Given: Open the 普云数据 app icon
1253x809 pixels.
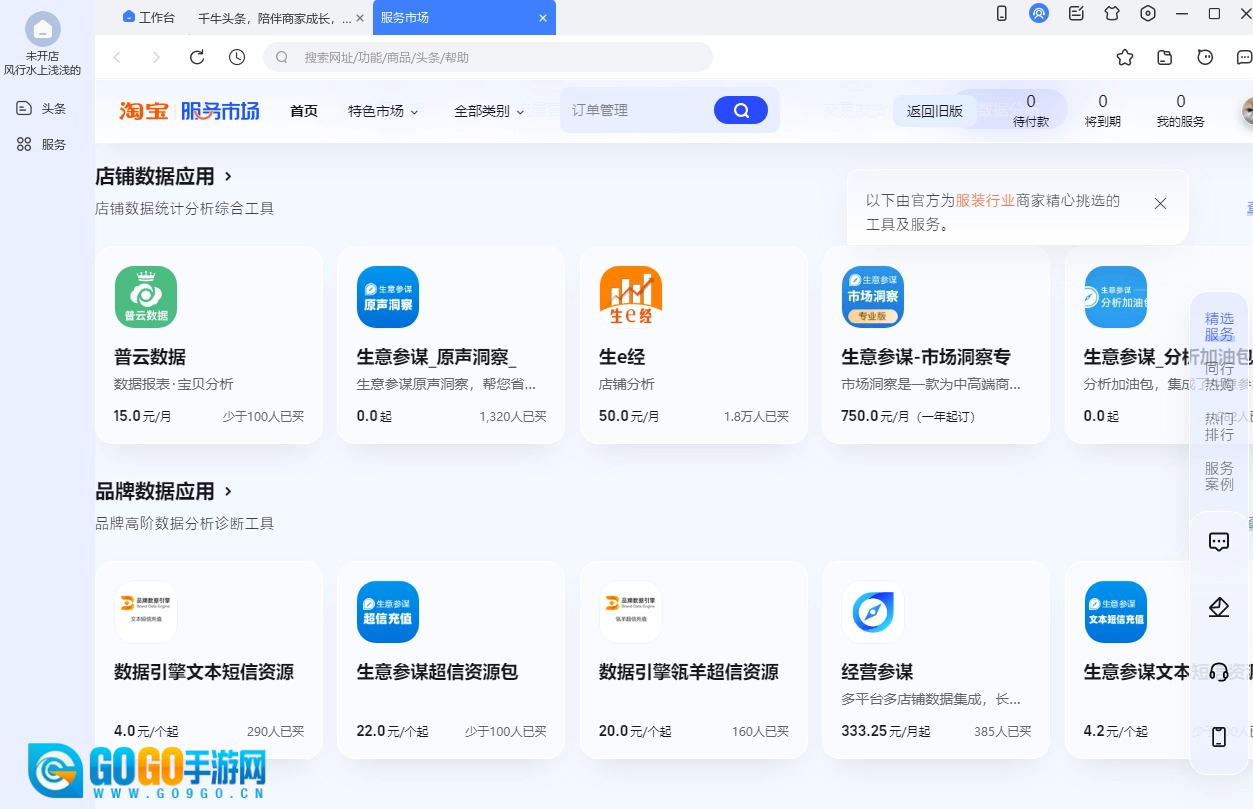Looking at the screenshot, I should (146, 297).
